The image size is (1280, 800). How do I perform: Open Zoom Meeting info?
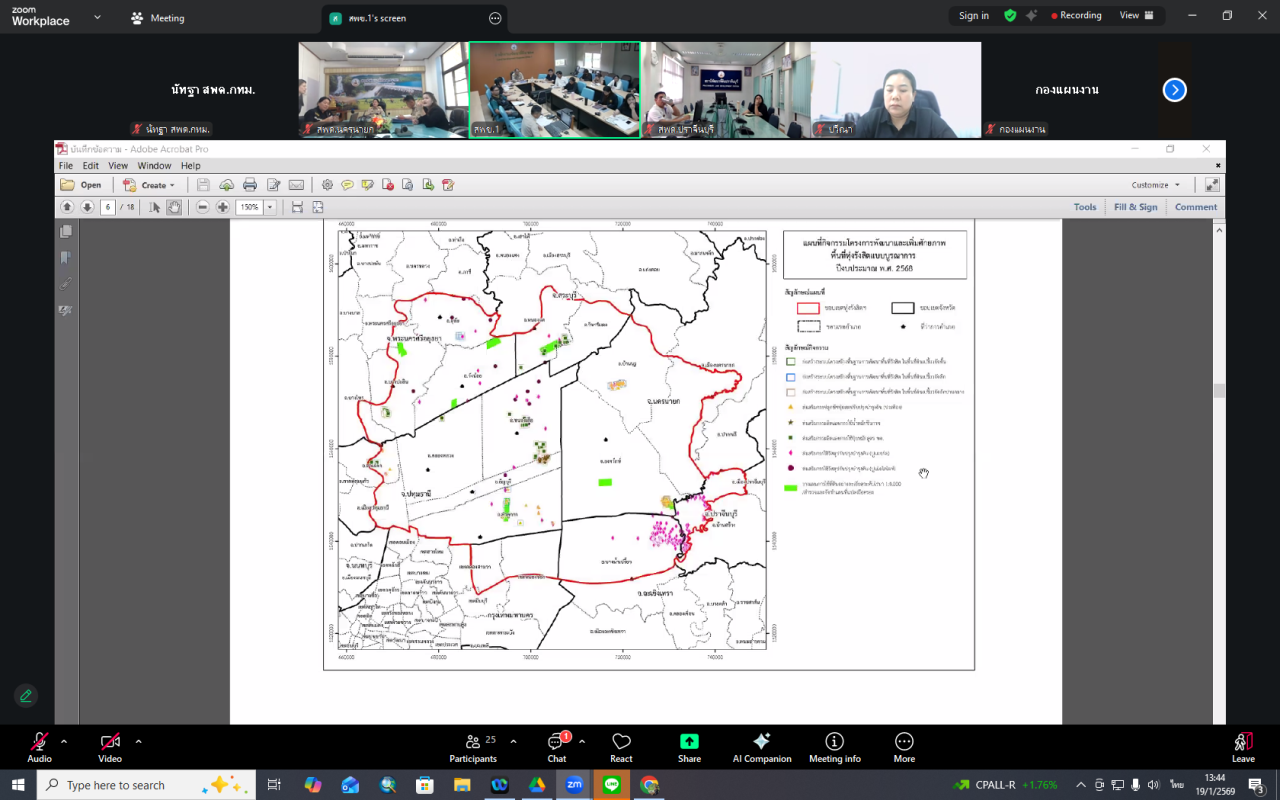click(834, 747)
